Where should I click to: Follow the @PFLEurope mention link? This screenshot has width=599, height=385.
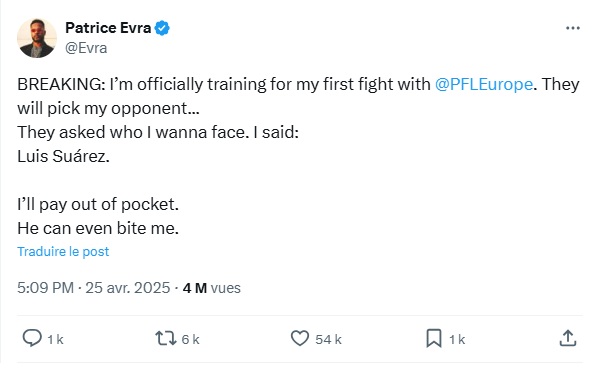484,84
